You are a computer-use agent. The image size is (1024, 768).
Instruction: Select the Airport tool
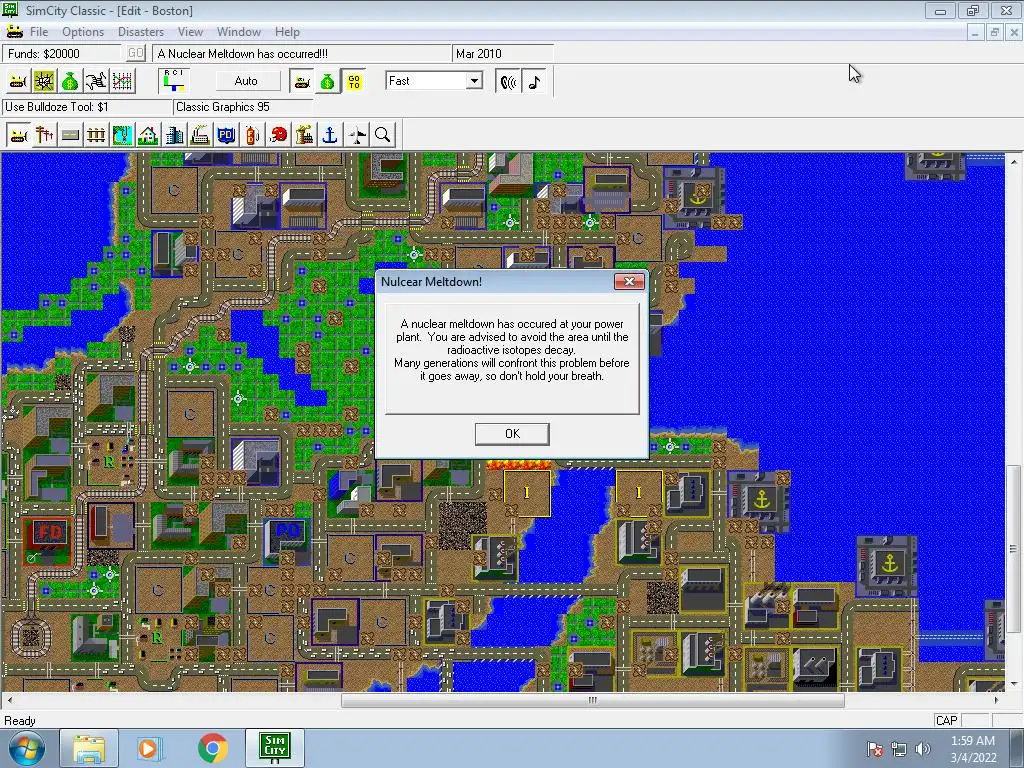pyautogui.click(x=357, y=135)
